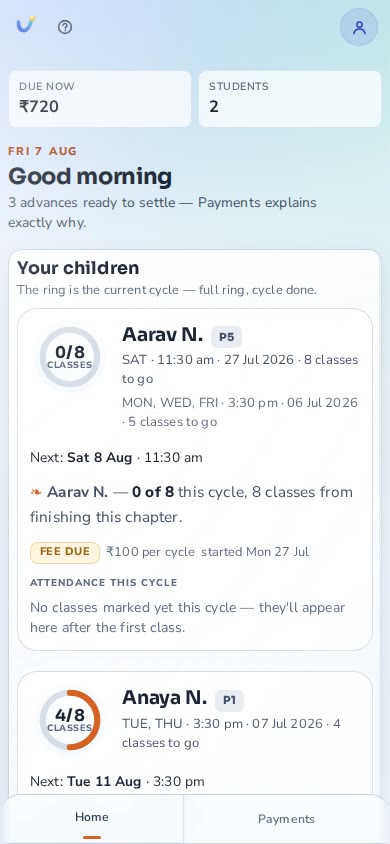
Task: Click Aarav's 0/8 classes progress ring
Action: pos(70,357)
